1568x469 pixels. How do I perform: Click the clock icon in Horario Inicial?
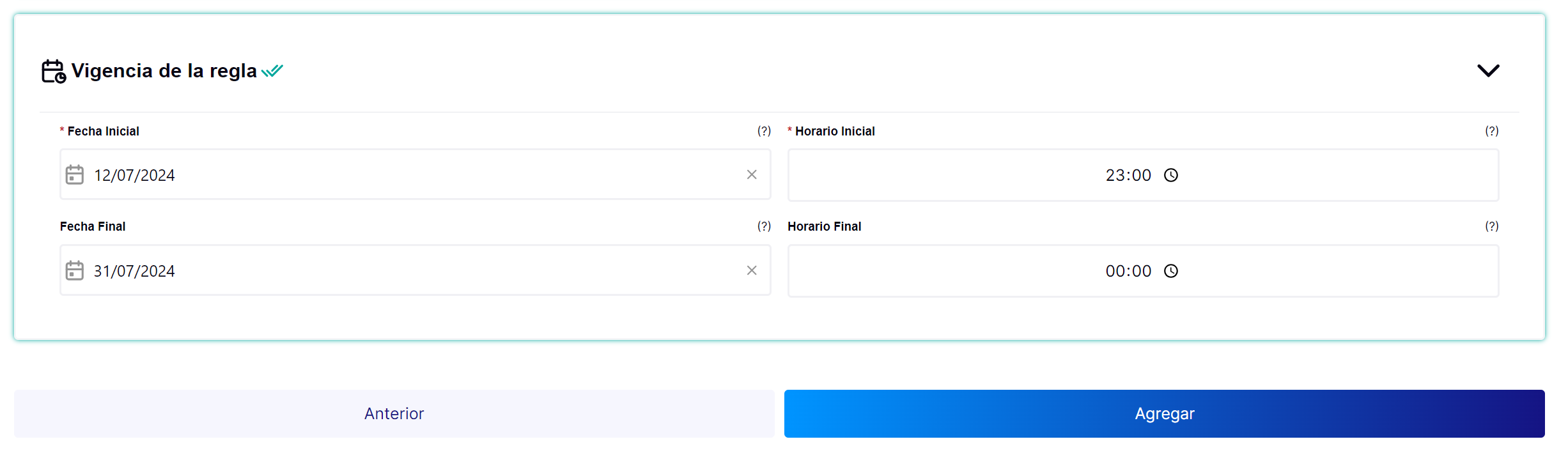pyautogui.click(x=1171, y=175)
